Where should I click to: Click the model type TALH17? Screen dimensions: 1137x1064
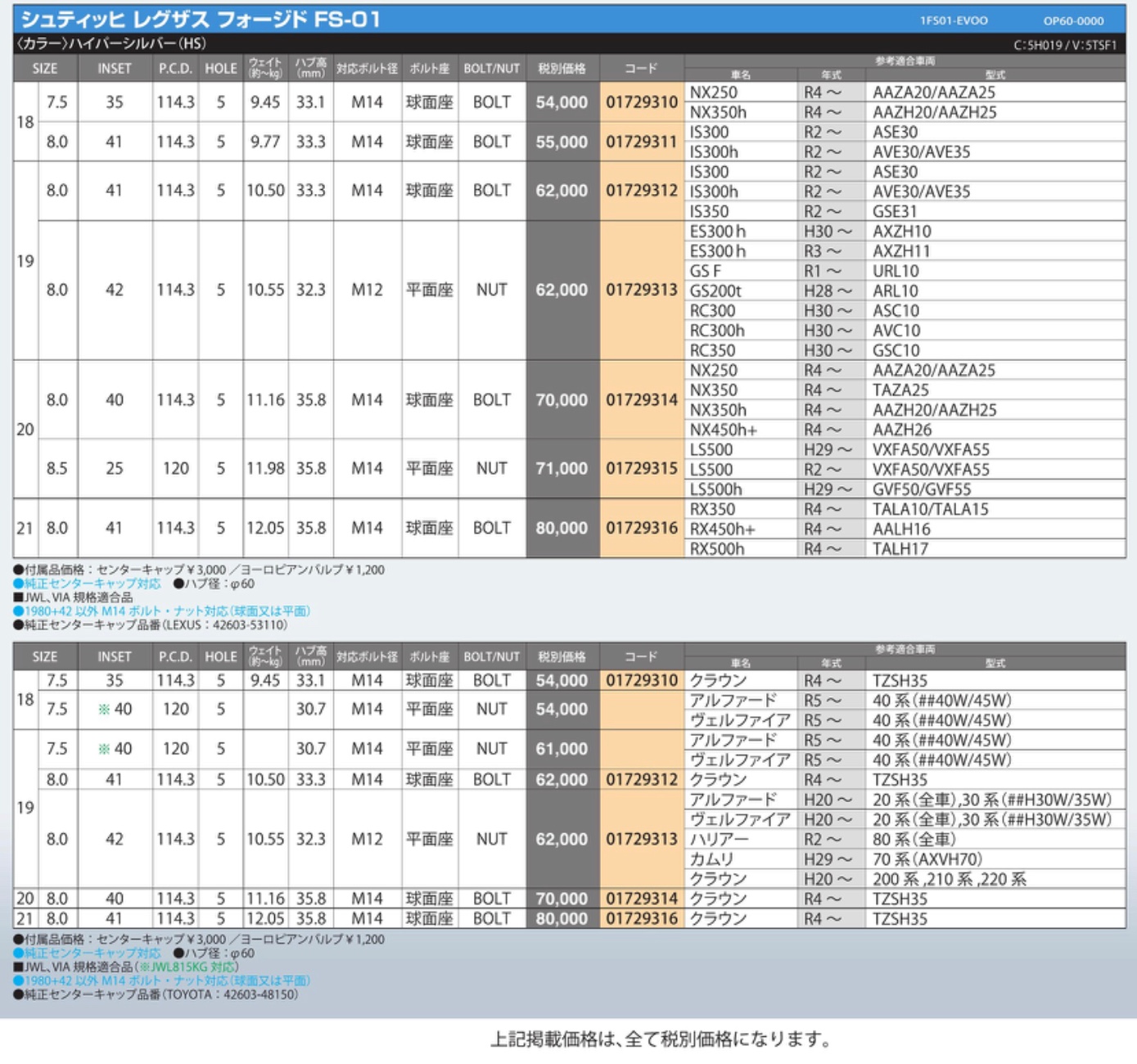[x=900, y=548]
